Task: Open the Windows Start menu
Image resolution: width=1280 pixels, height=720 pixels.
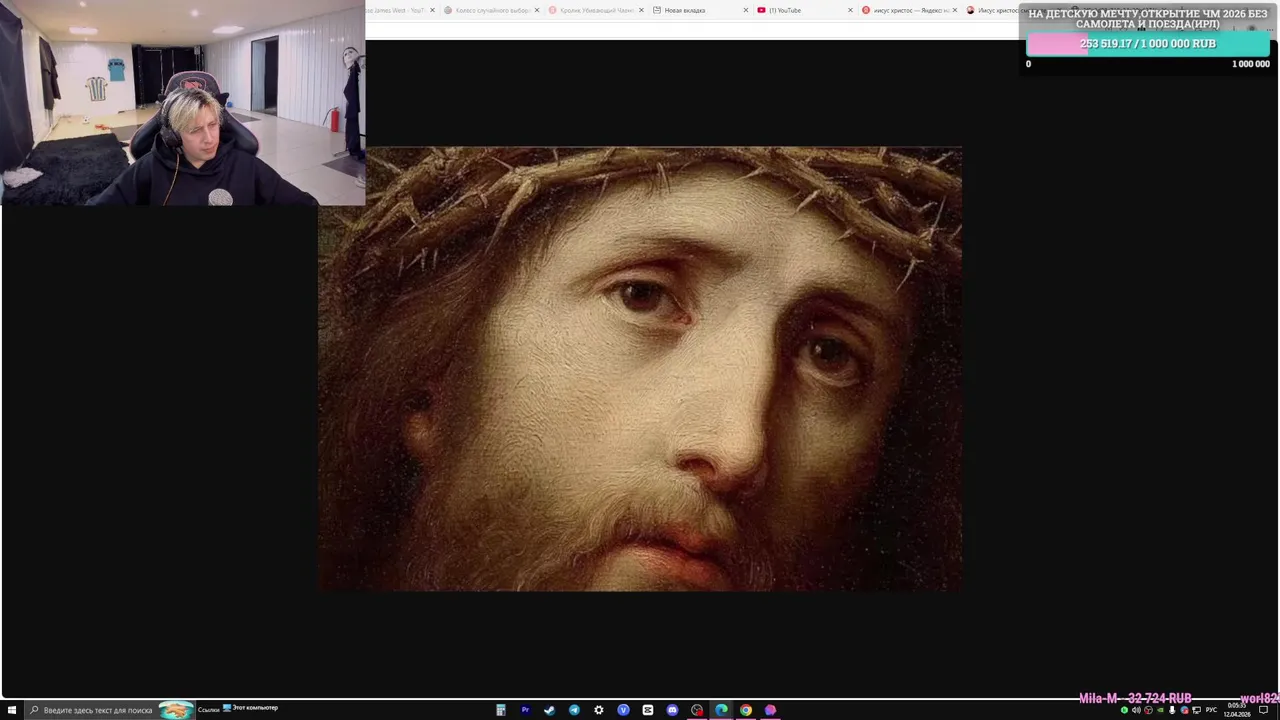Action: [12, 710]
